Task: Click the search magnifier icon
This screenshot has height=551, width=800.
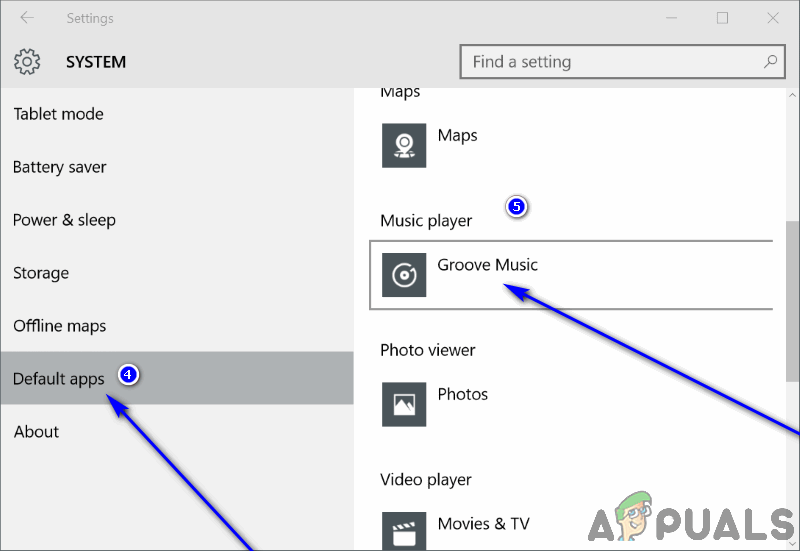Action: [x=771, y=62]
